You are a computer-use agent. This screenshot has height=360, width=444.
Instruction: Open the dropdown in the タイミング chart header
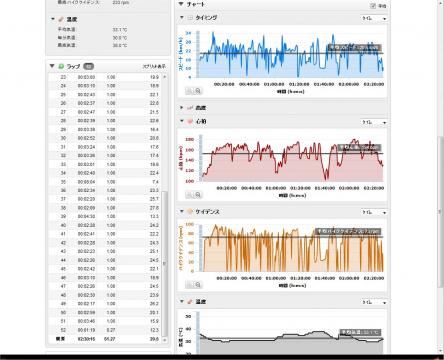click(374, 19)
